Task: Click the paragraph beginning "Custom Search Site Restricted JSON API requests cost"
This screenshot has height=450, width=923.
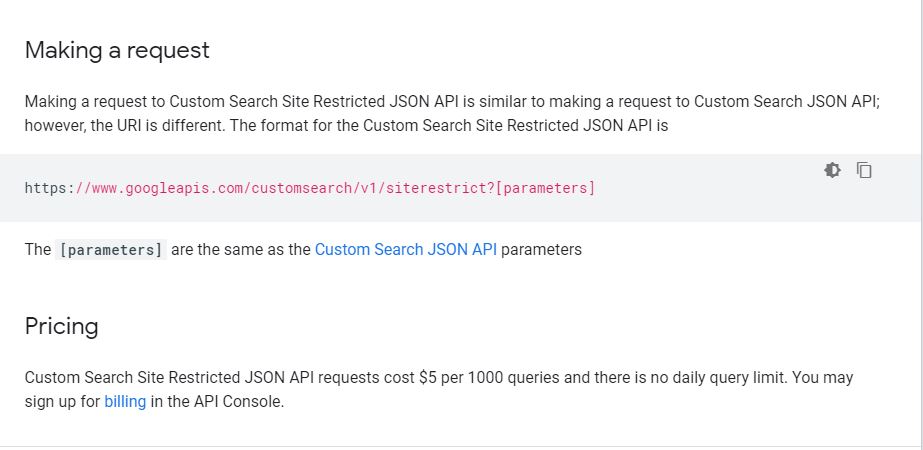Action: click(x=439, y=389)
